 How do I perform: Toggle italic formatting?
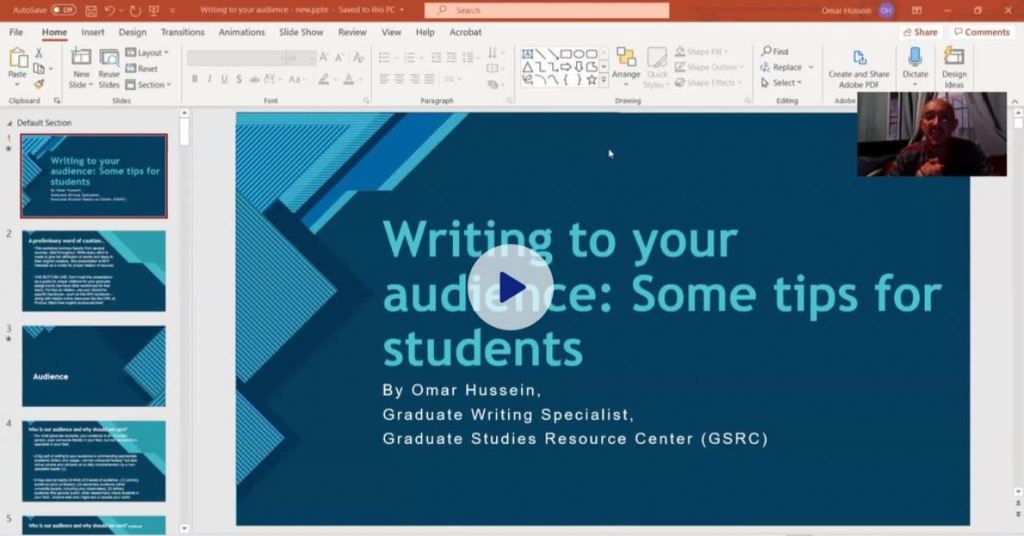click(x=210, y=80)
